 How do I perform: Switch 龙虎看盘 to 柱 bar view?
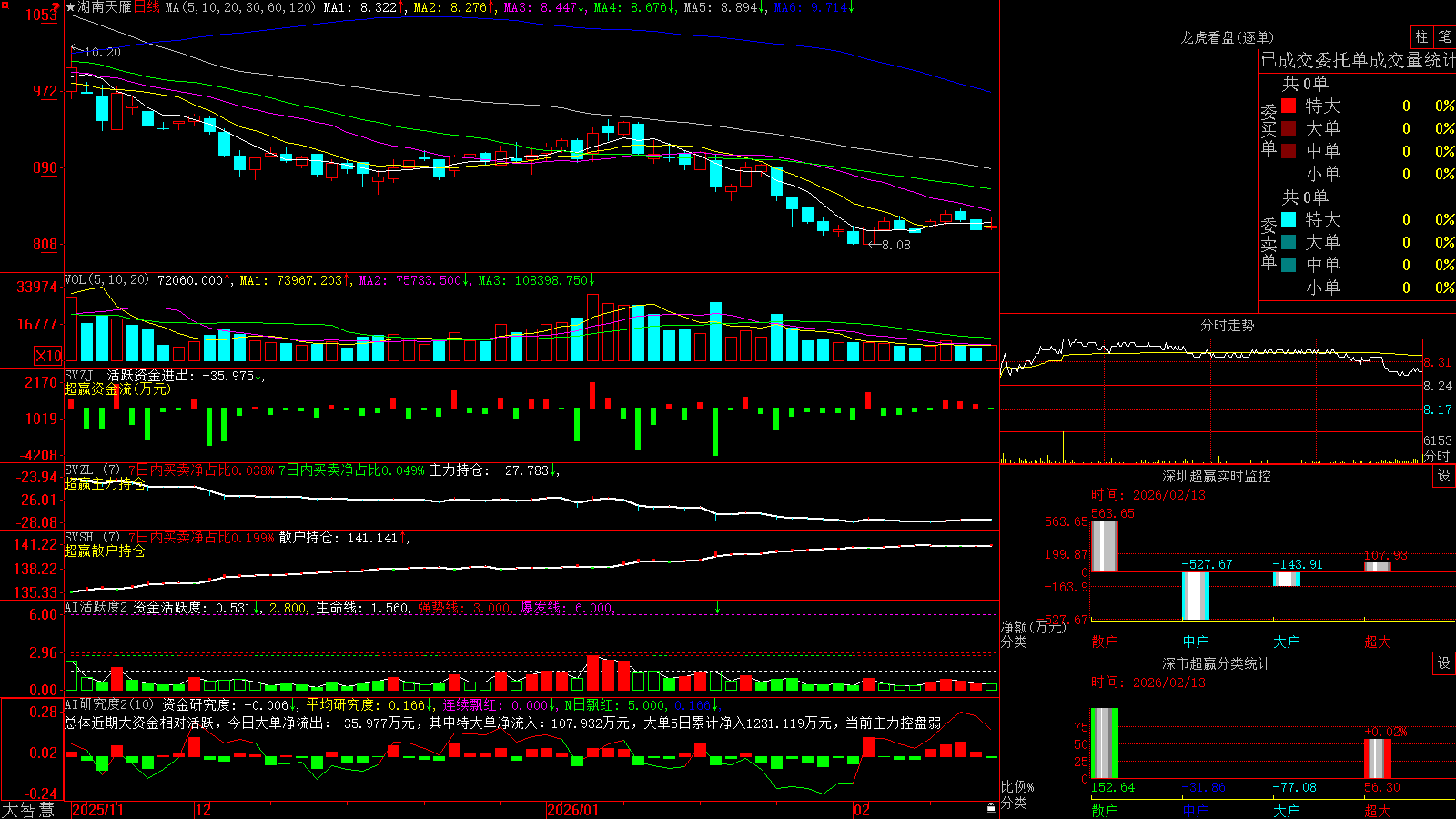click(1421, 36)
